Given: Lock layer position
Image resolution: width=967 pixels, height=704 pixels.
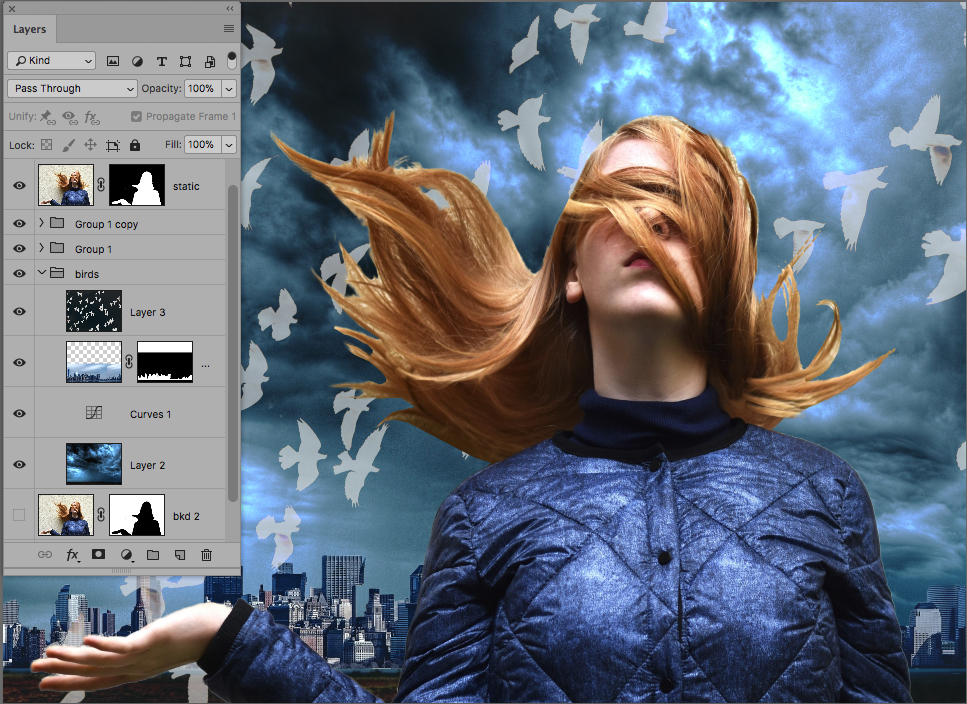Looking at the screenshot, I should point(90,145).
